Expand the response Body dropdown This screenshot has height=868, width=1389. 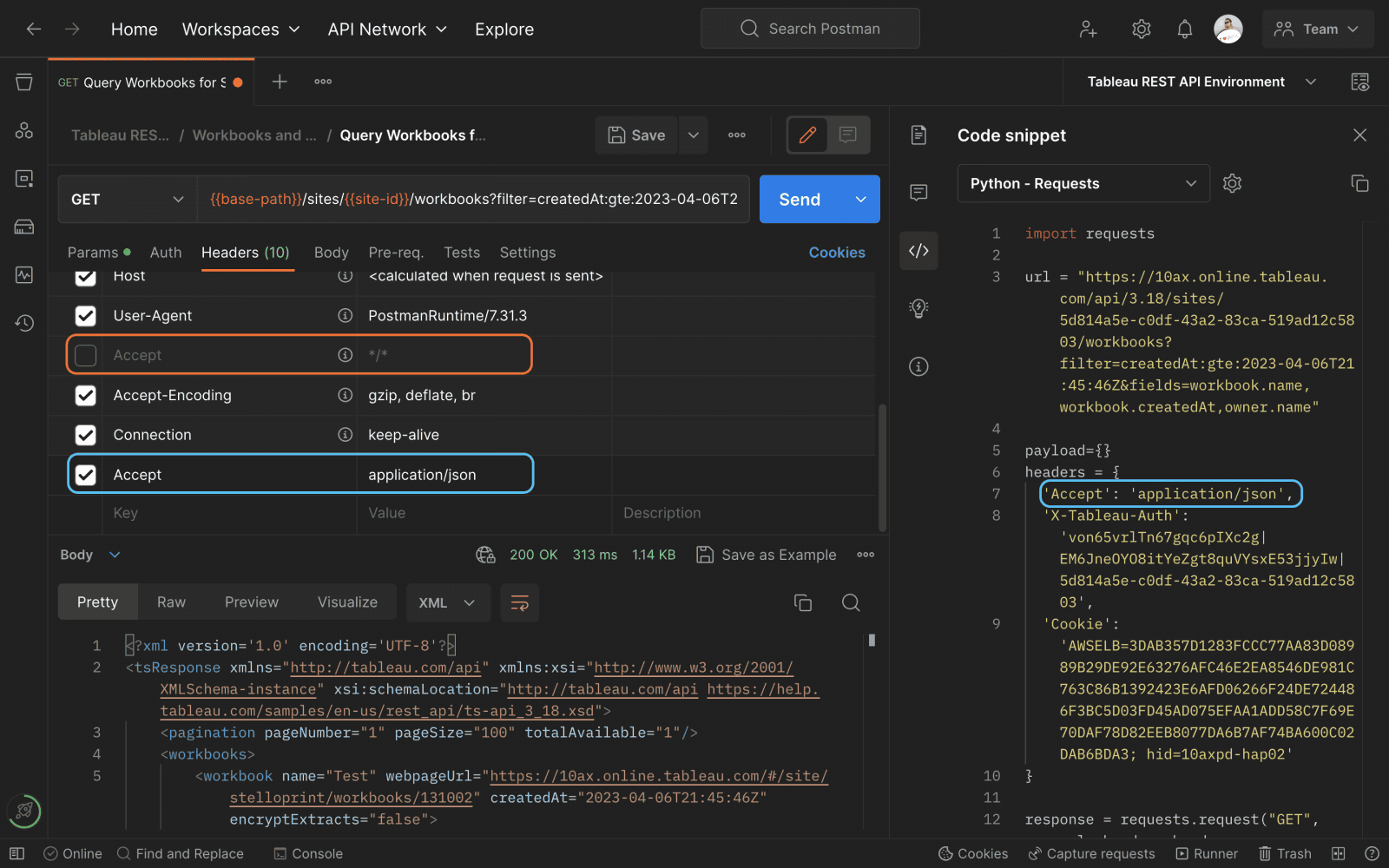(x=90, y=555)
